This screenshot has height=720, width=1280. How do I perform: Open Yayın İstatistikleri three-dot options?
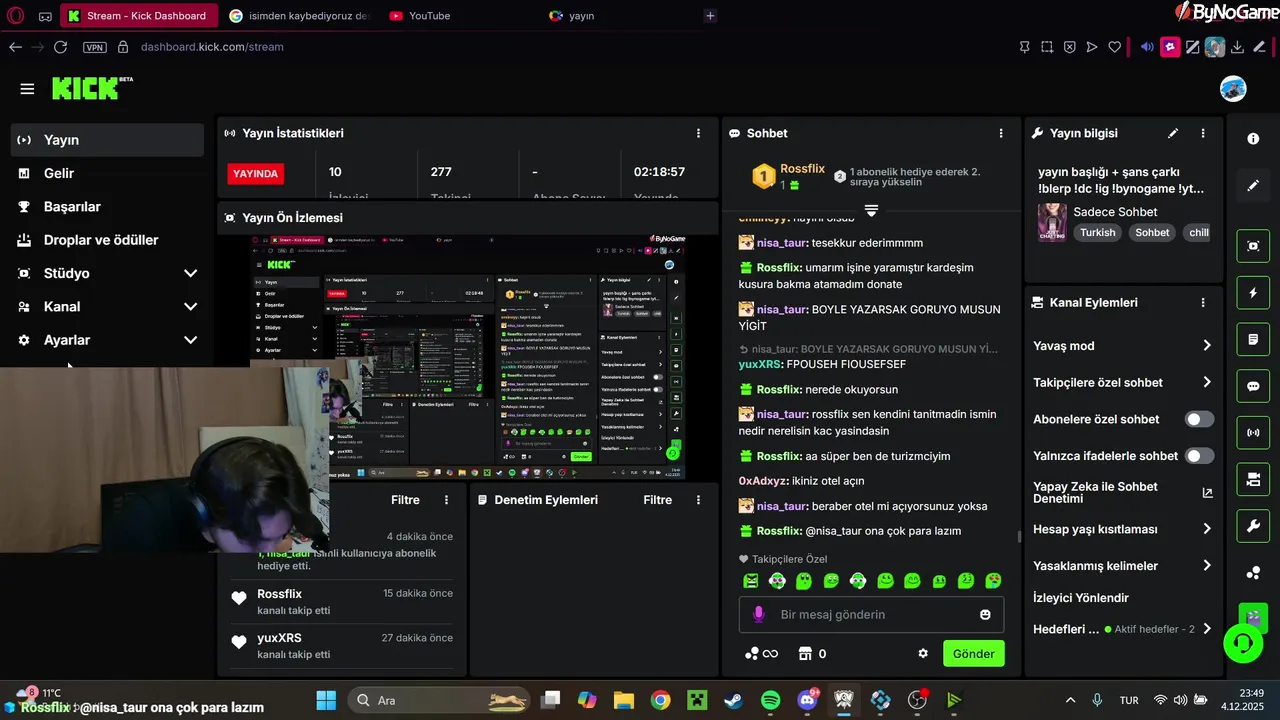[x=698, y=133]
